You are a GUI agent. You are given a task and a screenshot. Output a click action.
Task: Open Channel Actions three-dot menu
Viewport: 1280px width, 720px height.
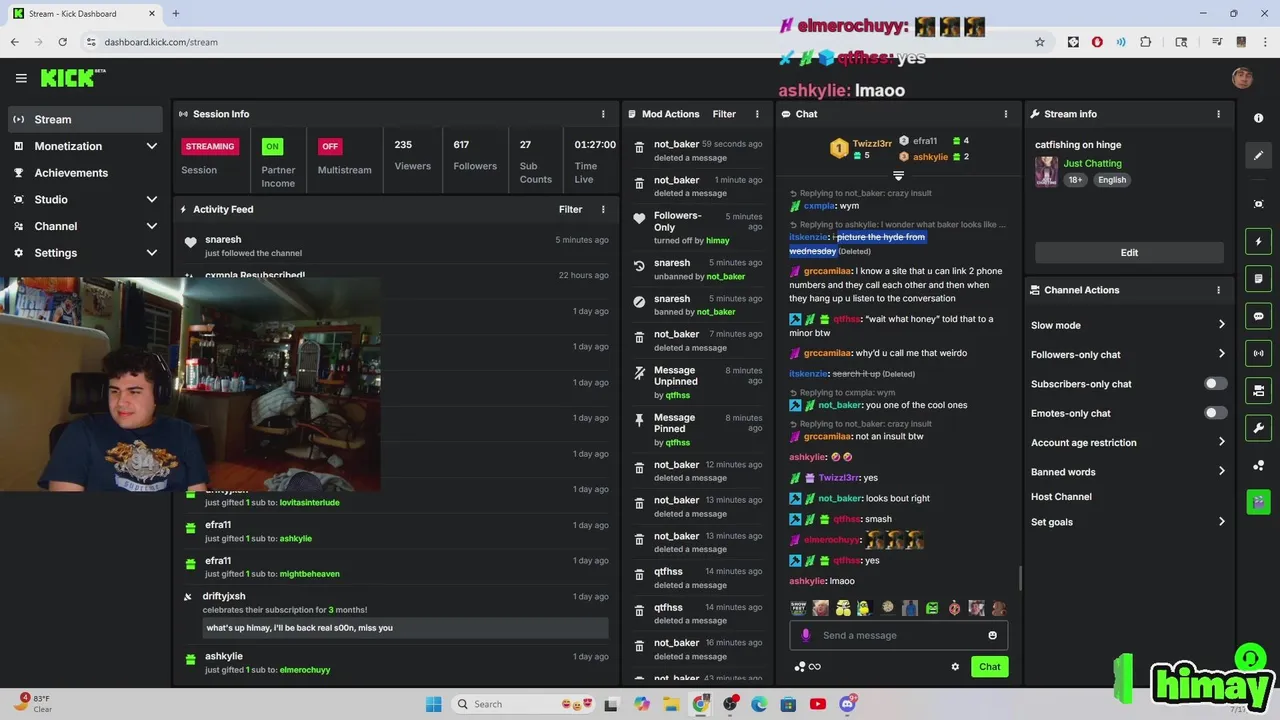click(1218, 290)
